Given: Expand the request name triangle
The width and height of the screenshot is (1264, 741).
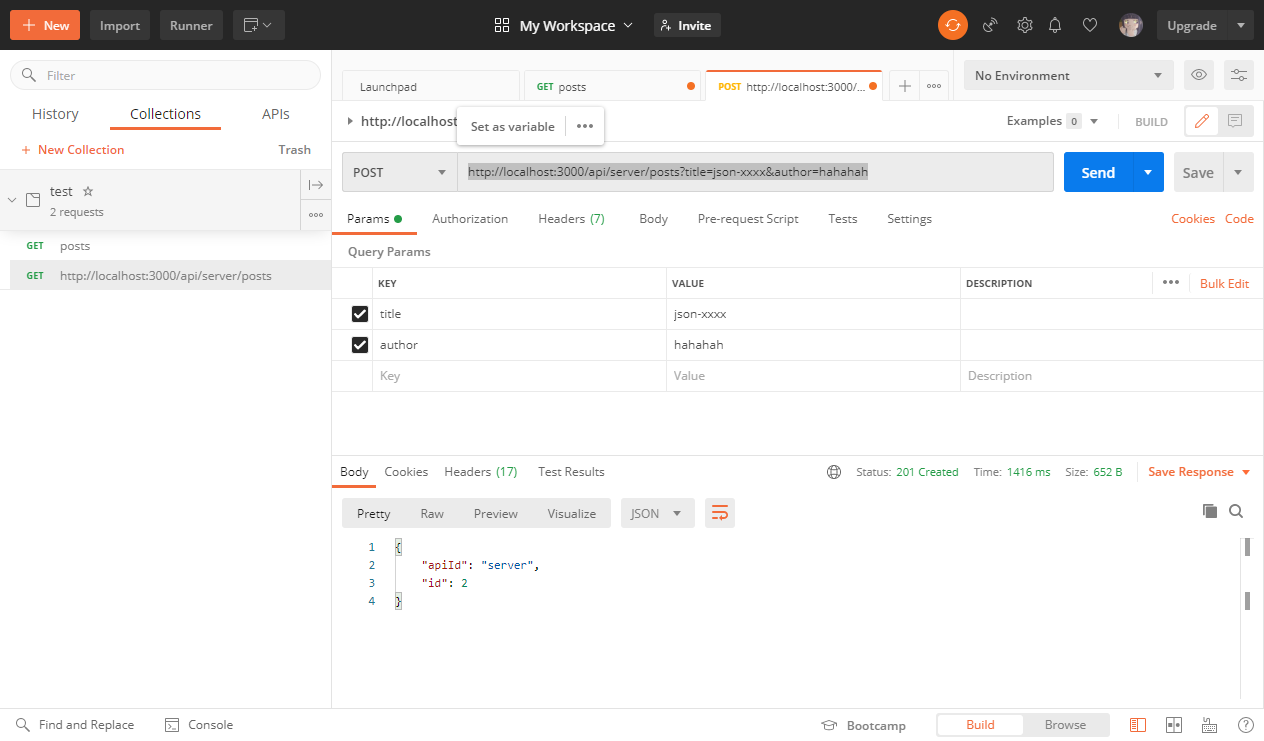Looking at the screenshot, I should click(x=350, y=121).
